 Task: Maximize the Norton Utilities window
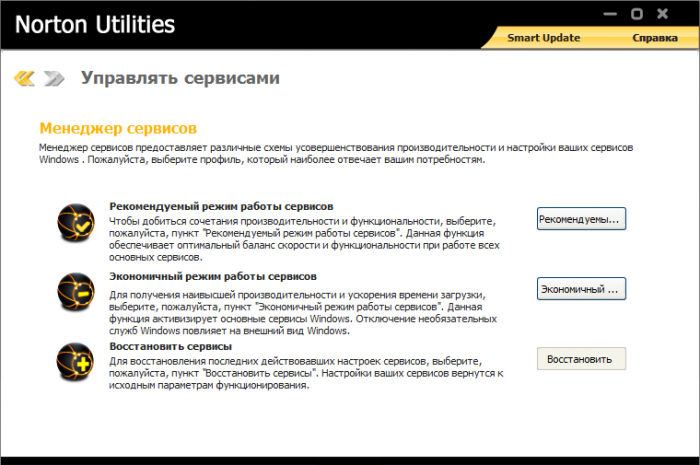(637, 14)
